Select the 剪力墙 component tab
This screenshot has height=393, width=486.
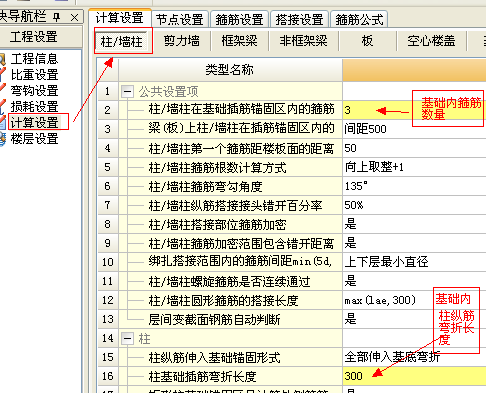click(x=182, y=41)
